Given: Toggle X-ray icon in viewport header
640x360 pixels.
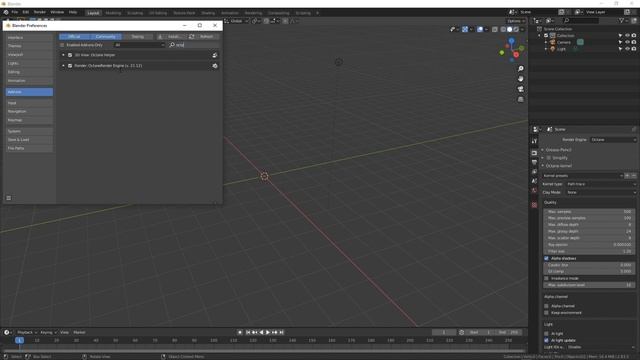Looking at the screenshot, I should pyautogui.click(x=495, y=29).
